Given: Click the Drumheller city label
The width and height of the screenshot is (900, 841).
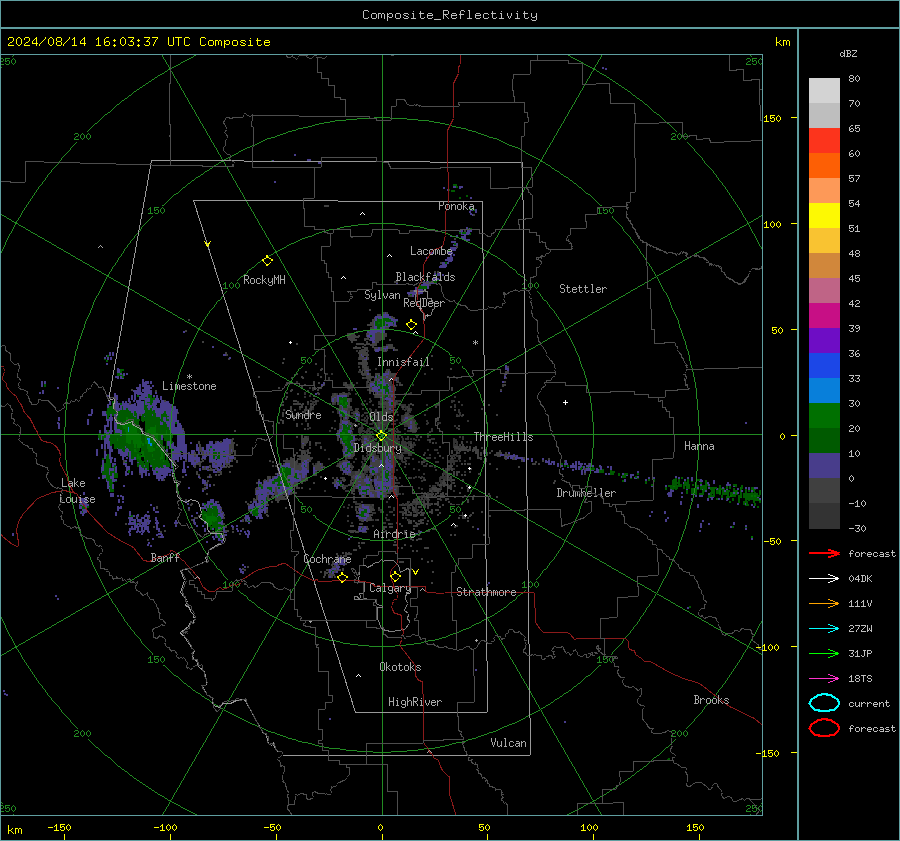Looking at the screenshot, I should pos(586,493).
